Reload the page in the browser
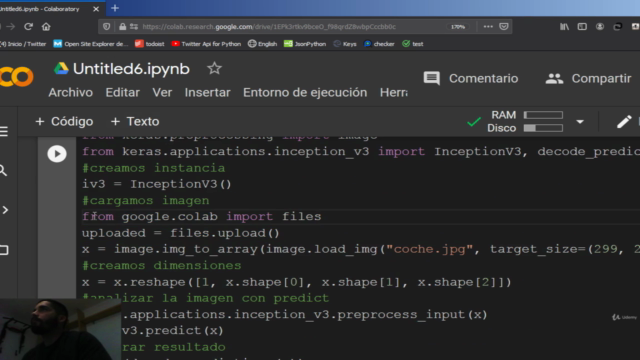This screenshot has height=360, width=640. tap(28, 27)
